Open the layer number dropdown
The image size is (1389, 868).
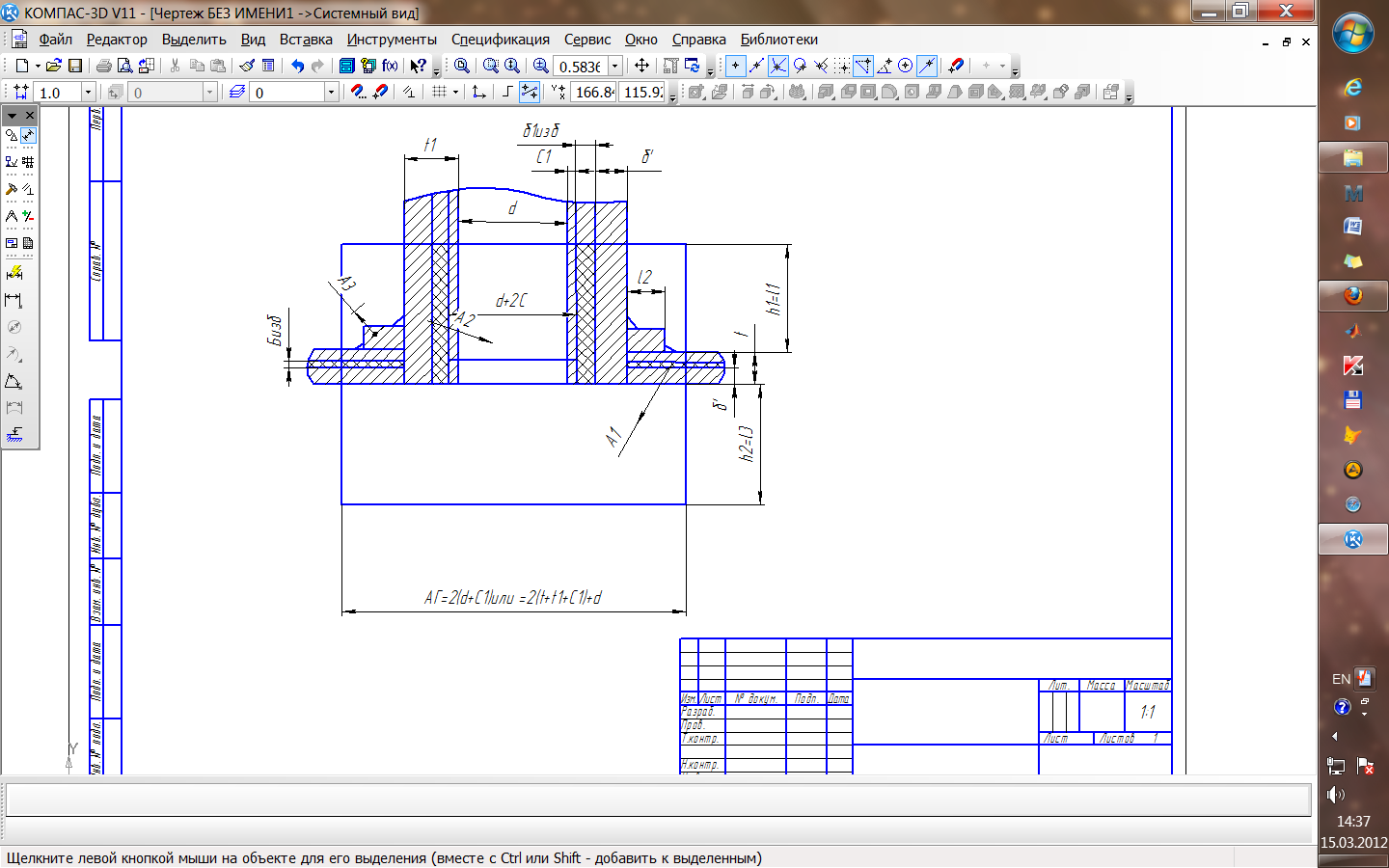point(331,93)
